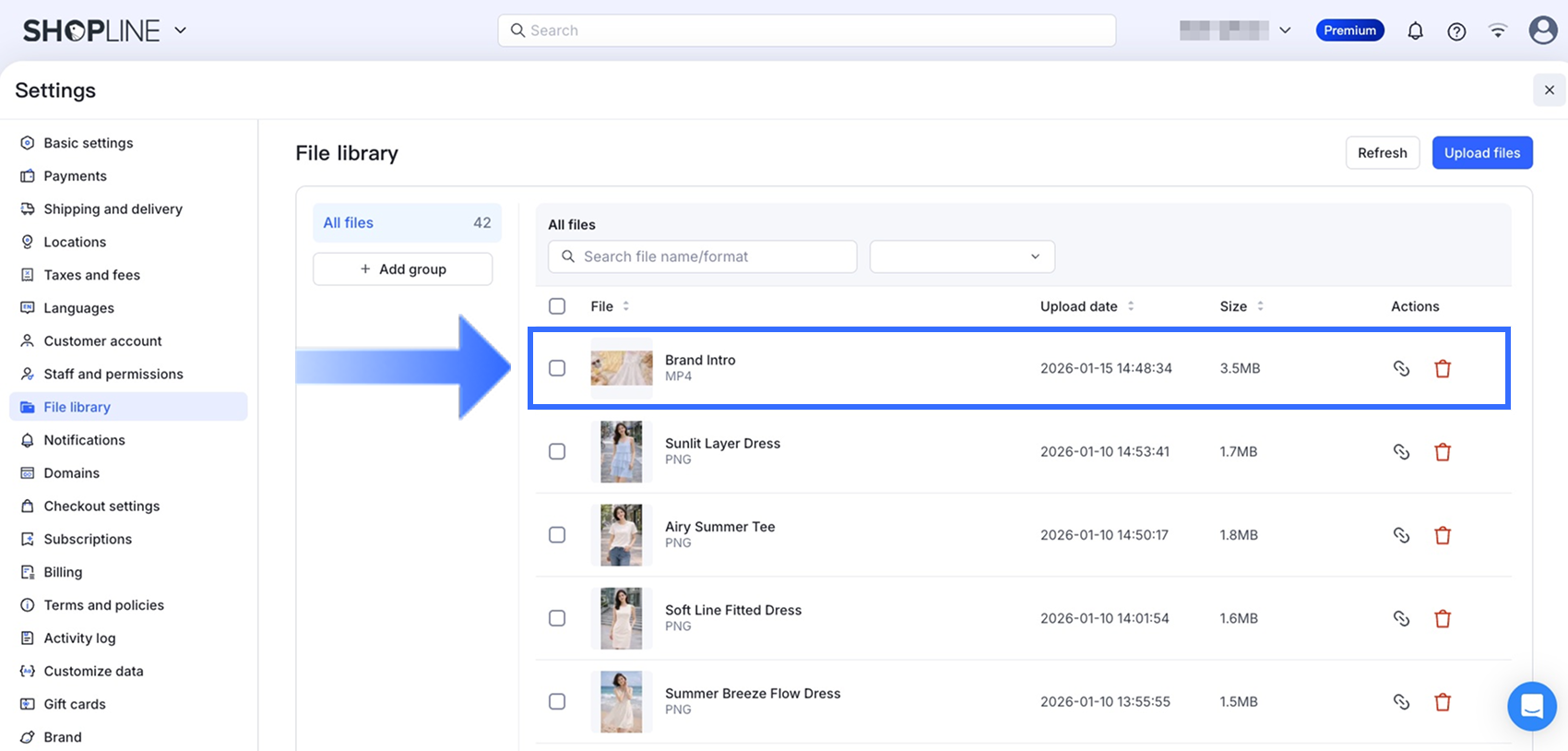Copy link for Brand Intro file
The height and width of the screenshot is (751, 1568).
tap(1401, 368)
